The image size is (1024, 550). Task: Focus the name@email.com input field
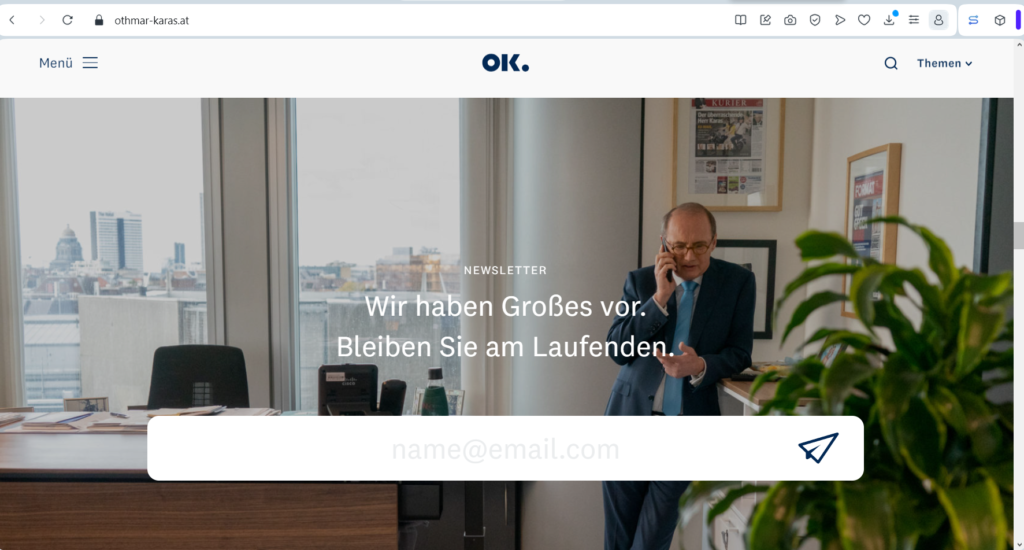pyautogui.click(x=505, y=449)
